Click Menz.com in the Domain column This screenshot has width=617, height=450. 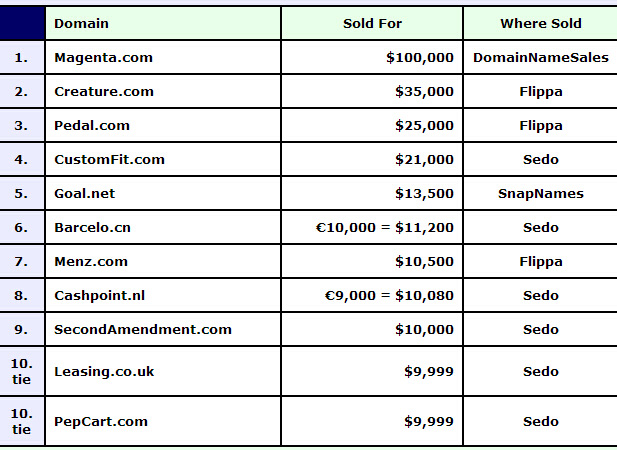coord(91,262)
